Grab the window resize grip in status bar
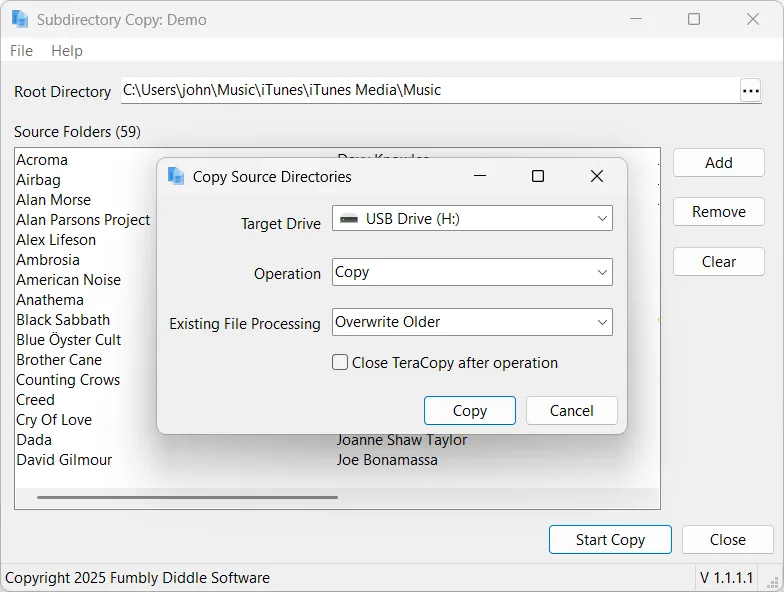The image size is (784, 592). [773, 582]
